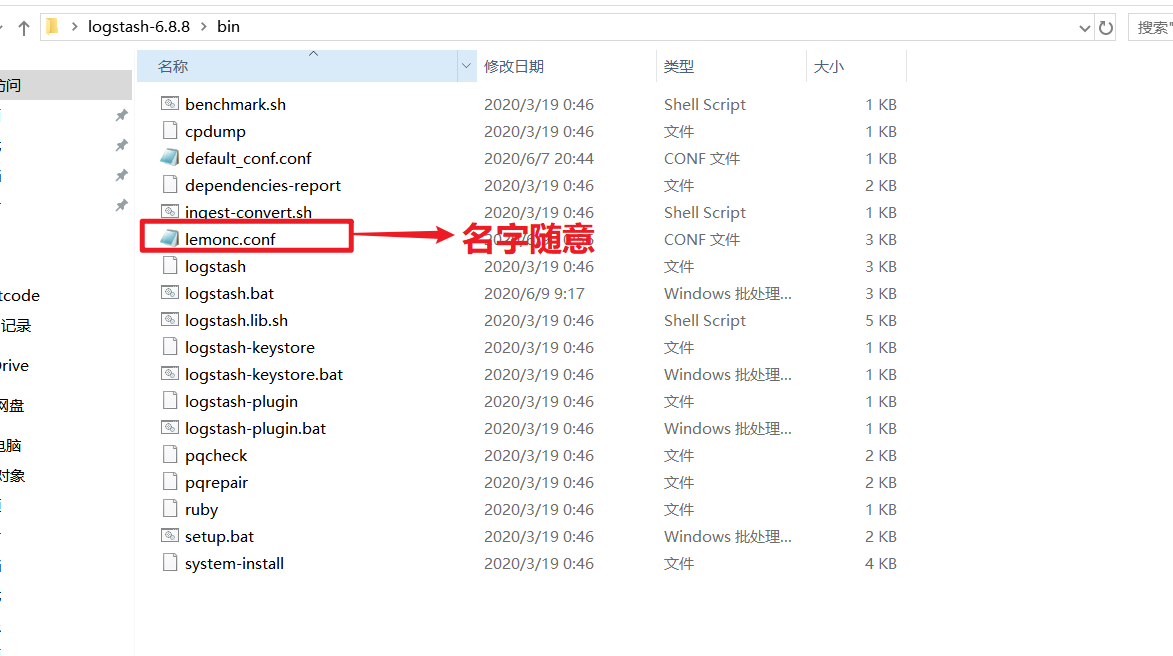1173x656 pixels.
Task: Select the setup.bat file name
Action: tap(219, 536)
